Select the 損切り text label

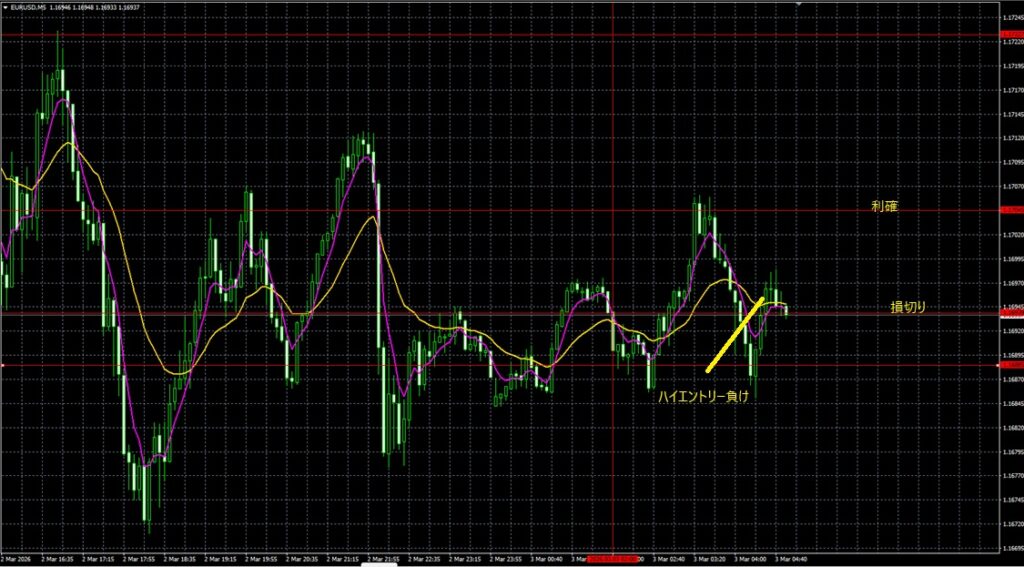[908, 308]
